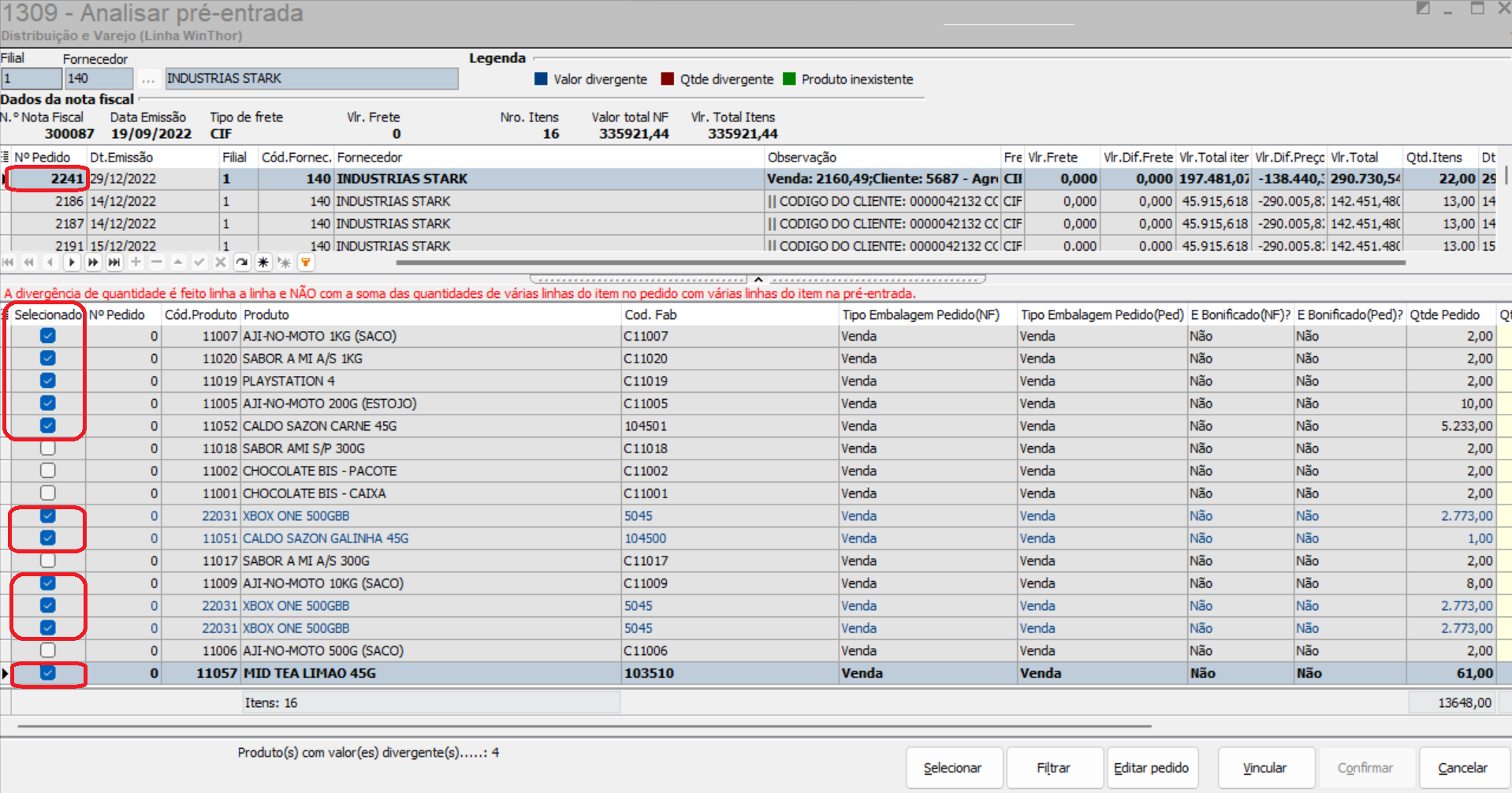Viewport: 1512px width, 793px height.
Task: Open the fornecedor lookup ellipsis button
Action: (148, 79)
